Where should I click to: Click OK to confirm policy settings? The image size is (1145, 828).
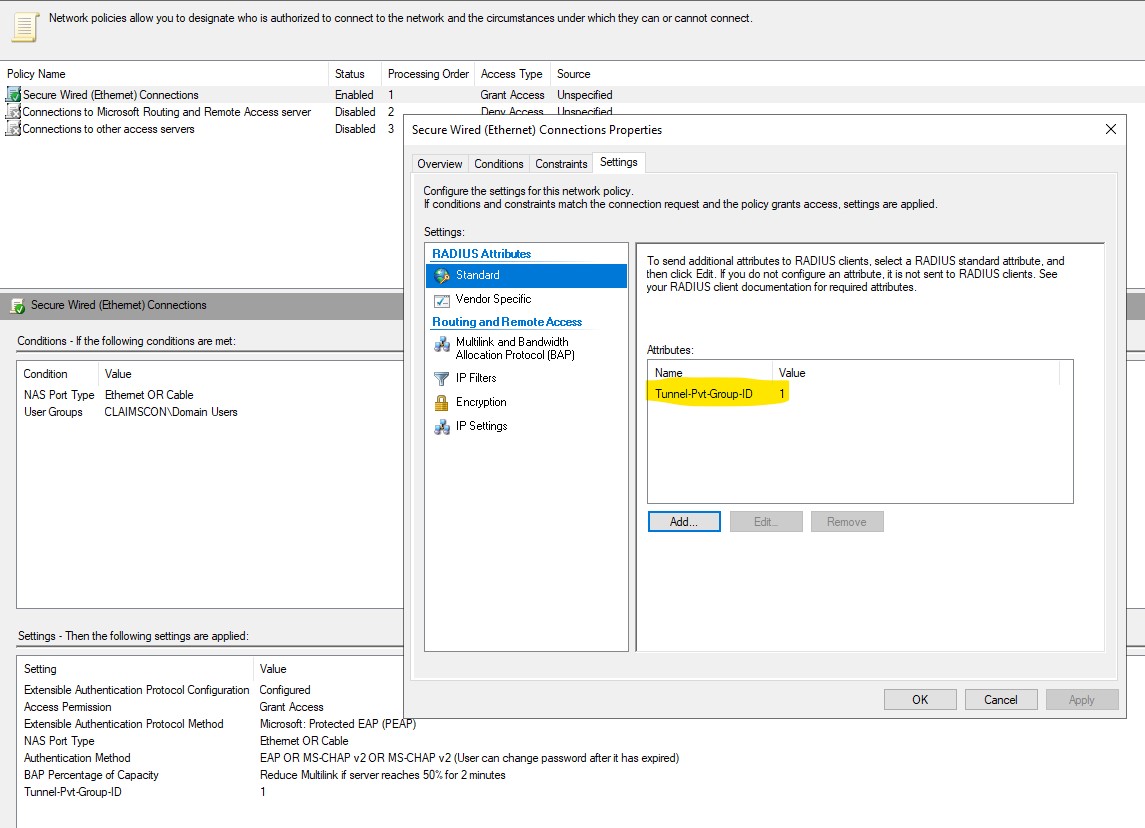pyautogui.click(x=919, y=699)
